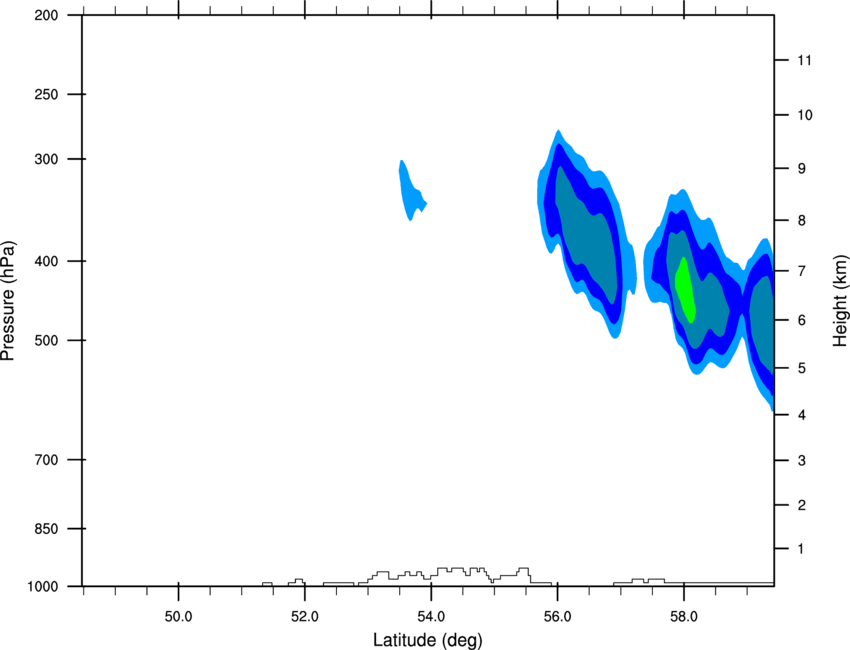Click the 6 km height label
This screenshot has width=850, height=650.
point(802,320)
